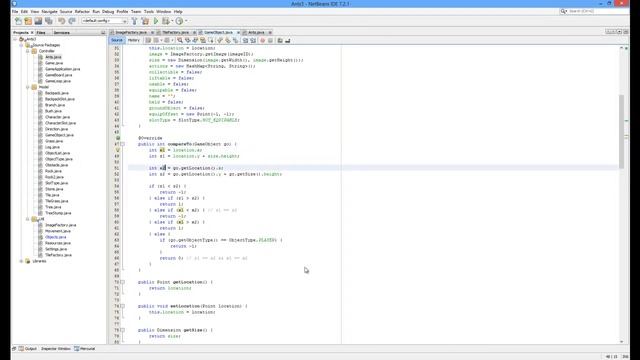Screen dimensions: 640x360
Task: Click Find Previous Occurrence editor icon
Action: click(187, 40)
